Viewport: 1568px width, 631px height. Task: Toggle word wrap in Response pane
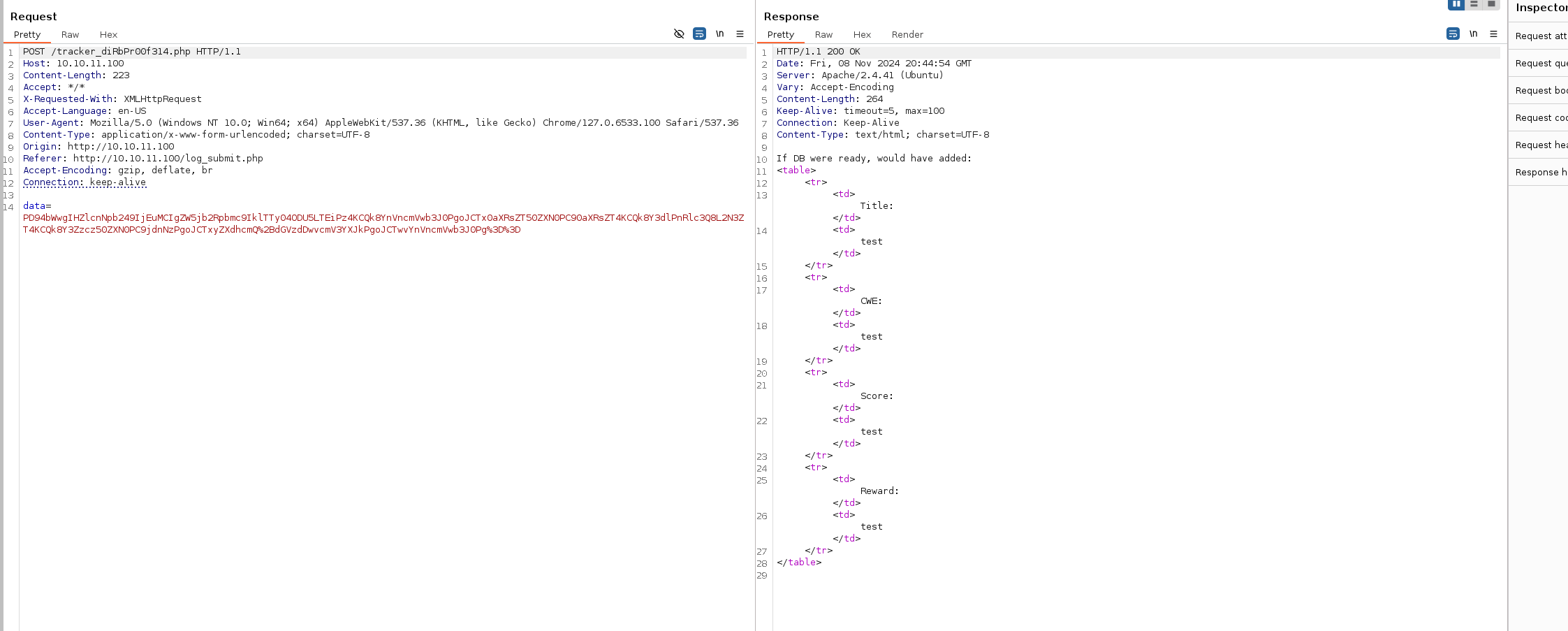[1453, 34]
